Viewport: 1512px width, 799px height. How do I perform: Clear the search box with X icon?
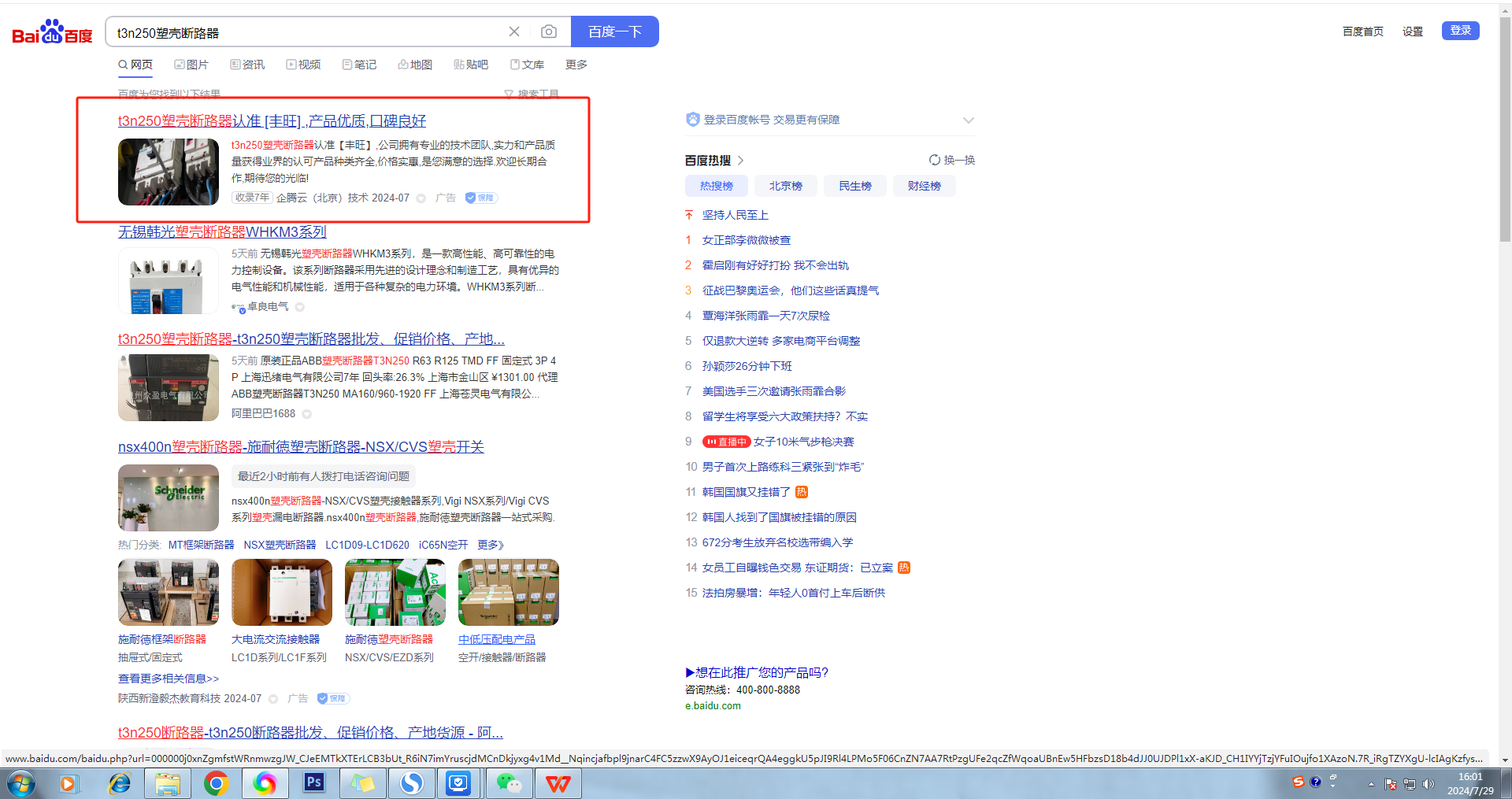pyautogui.click(x=514, y=31)
